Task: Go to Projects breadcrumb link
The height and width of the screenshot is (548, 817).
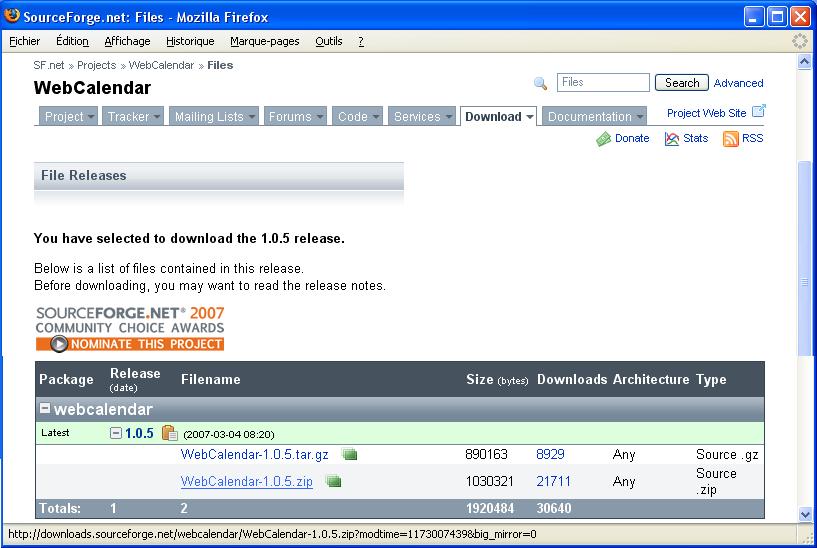Action: coord(96,65)
